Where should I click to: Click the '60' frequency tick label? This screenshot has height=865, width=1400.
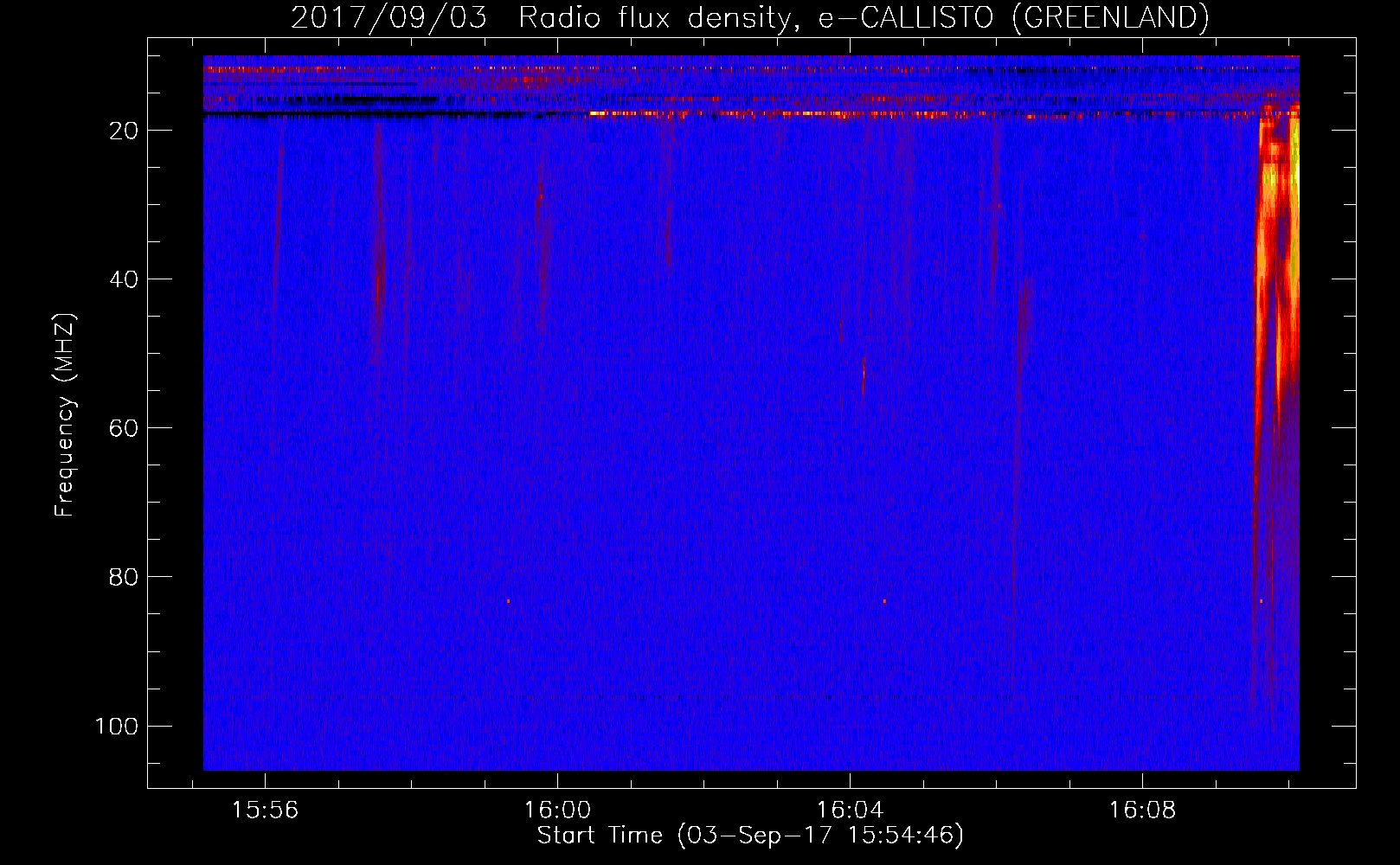pyautogui.click(x=124, y=428)
